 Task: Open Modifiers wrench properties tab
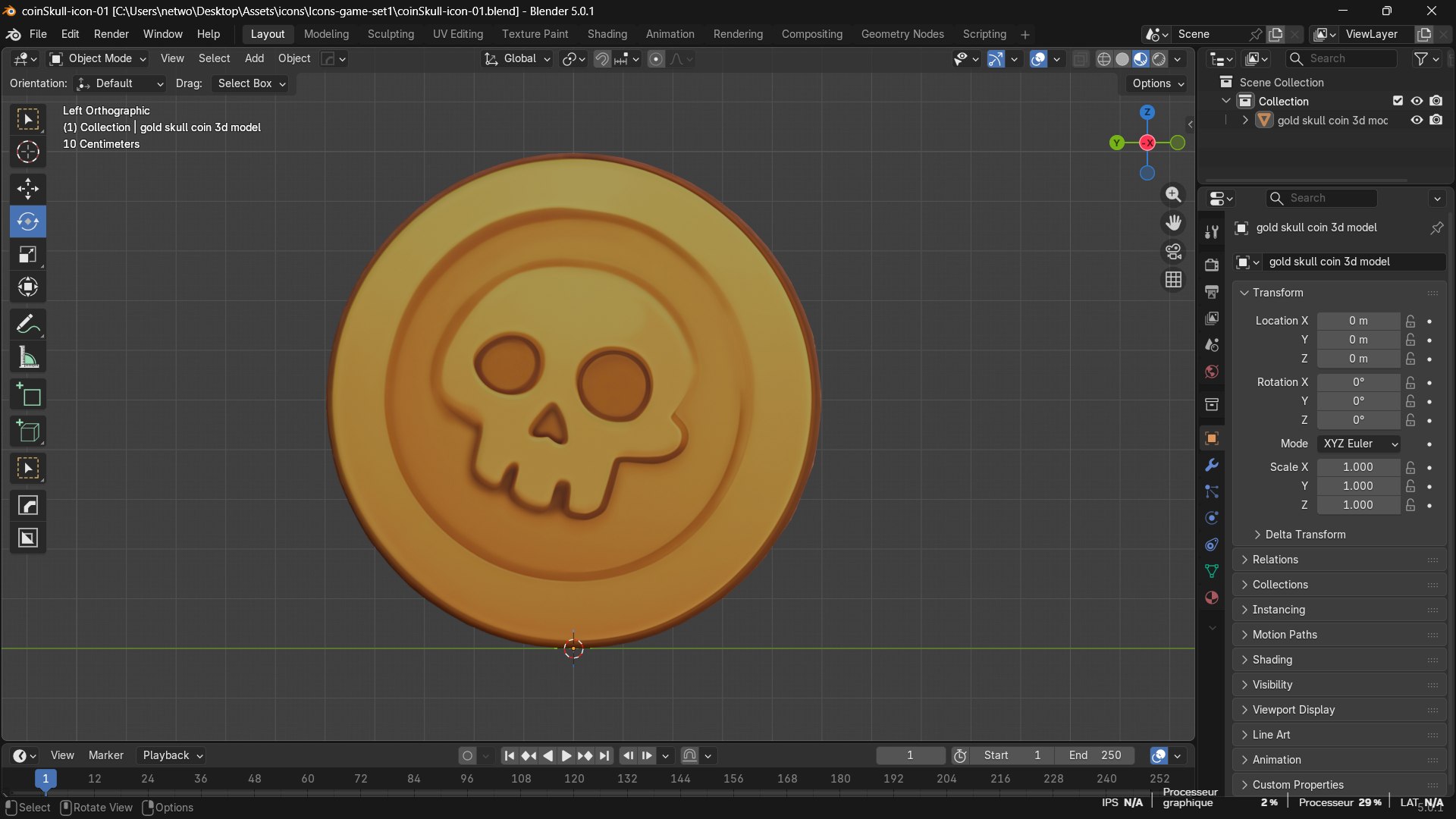(x=1212, y=465)
